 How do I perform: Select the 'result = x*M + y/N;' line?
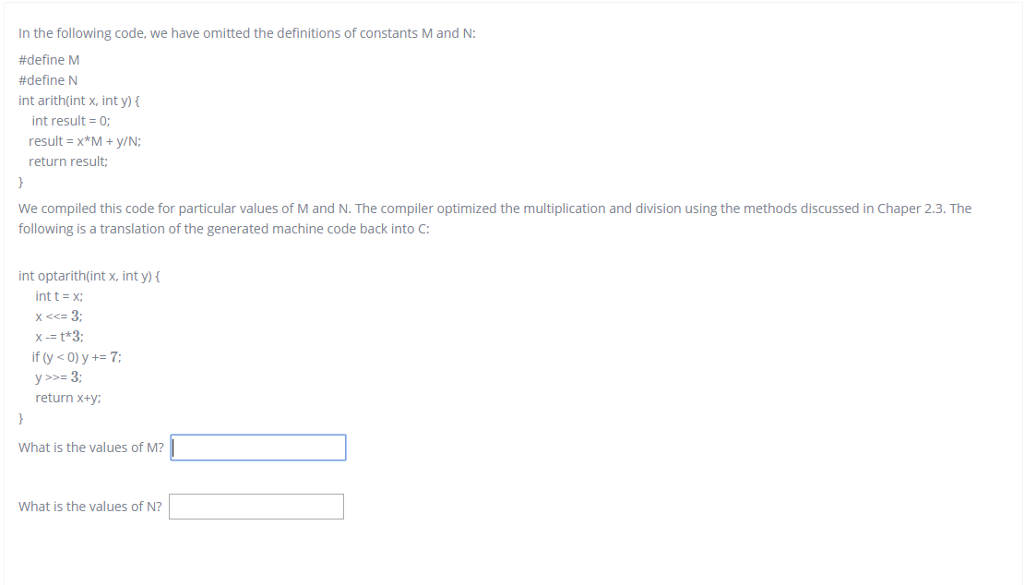click(x=84, y=141)
